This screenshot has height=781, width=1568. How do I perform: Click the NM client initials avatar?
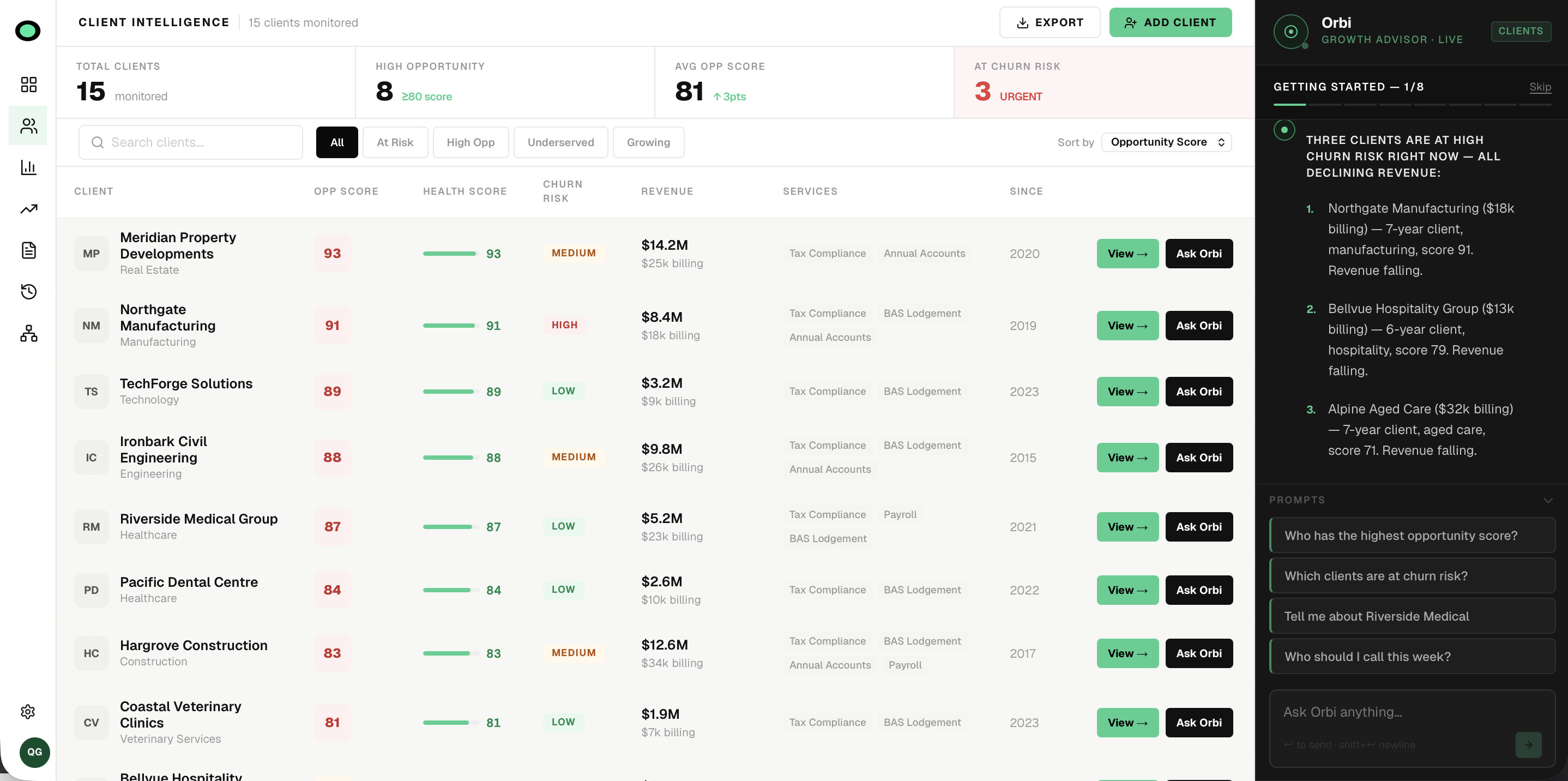(x=91, y=326)
